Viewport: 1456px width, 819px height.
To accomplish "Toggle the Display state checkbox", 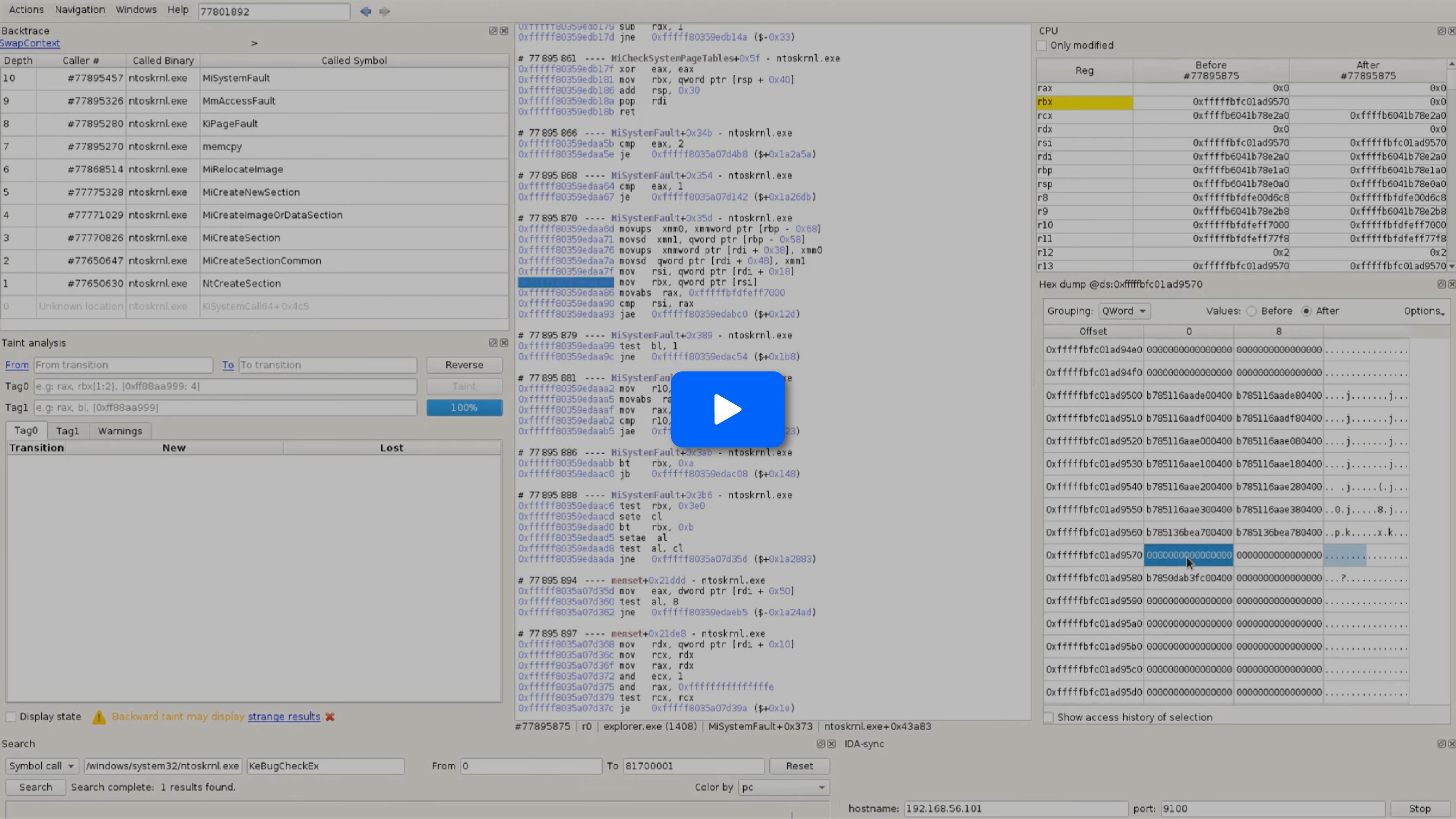I will point(11,716).
